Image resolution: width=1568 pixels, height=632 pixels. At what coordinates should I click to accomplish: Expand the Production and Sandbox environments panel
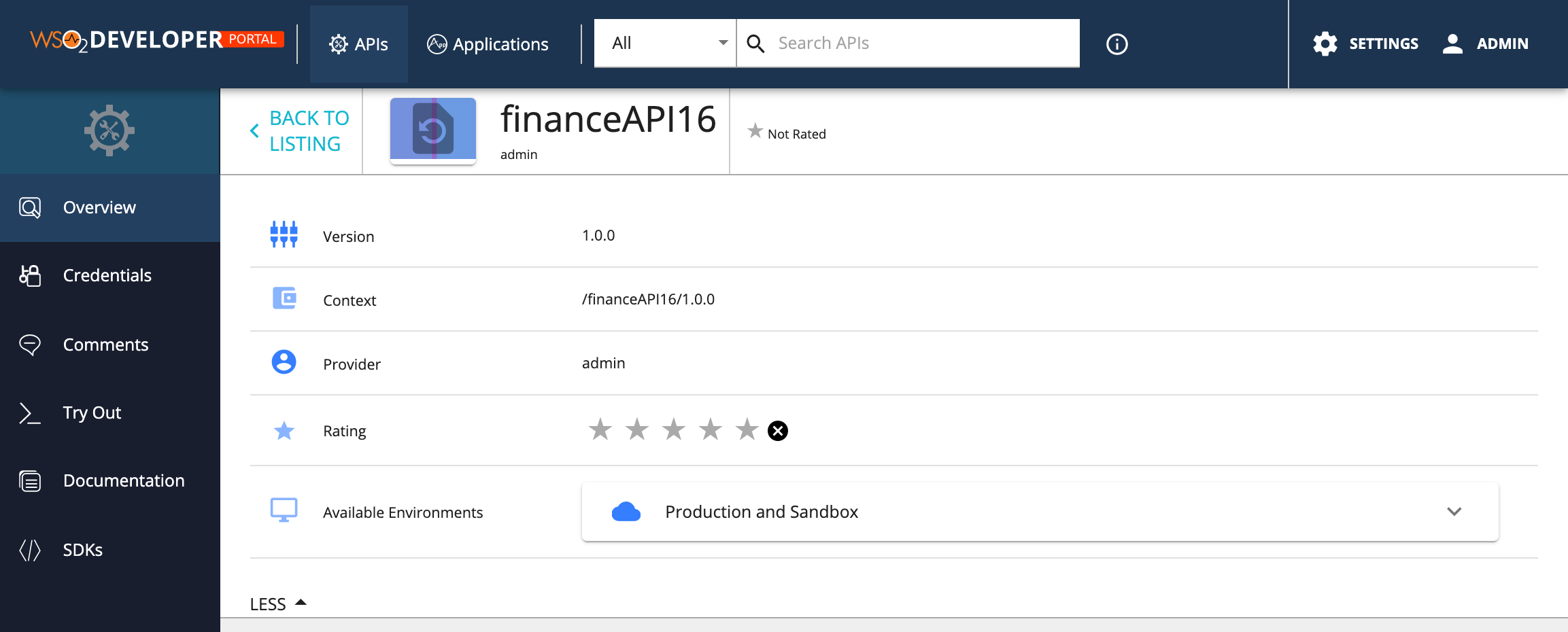pyautogui.click(x=1040, y=512)
